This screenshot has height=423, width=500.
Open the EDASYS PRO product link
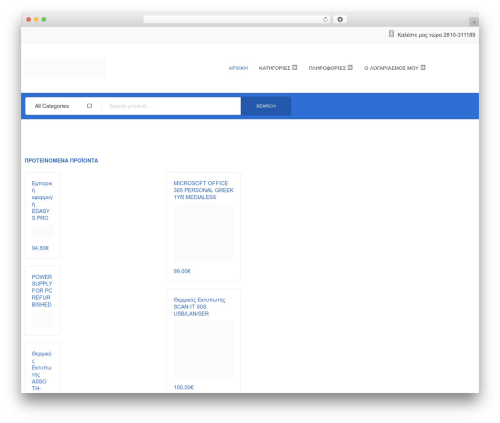pyautogui.click(x=42, y=201)
